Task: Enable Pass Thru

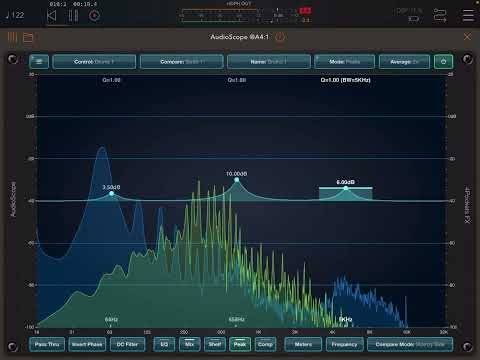Action: pyautogui.click(x=47, y=344)
